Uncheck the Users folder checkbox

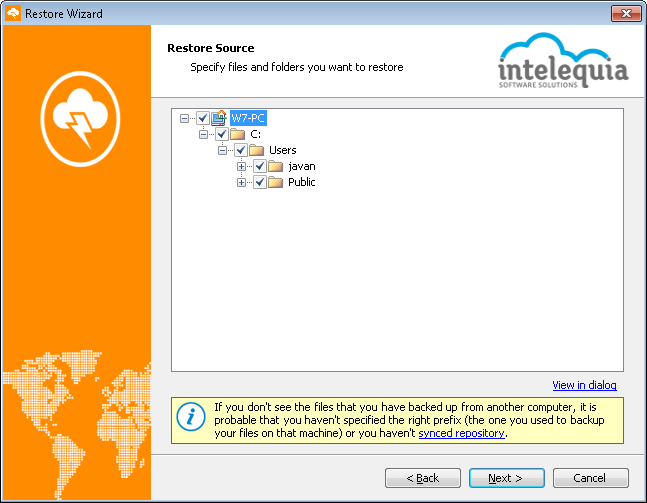click(x=241, y=150)
